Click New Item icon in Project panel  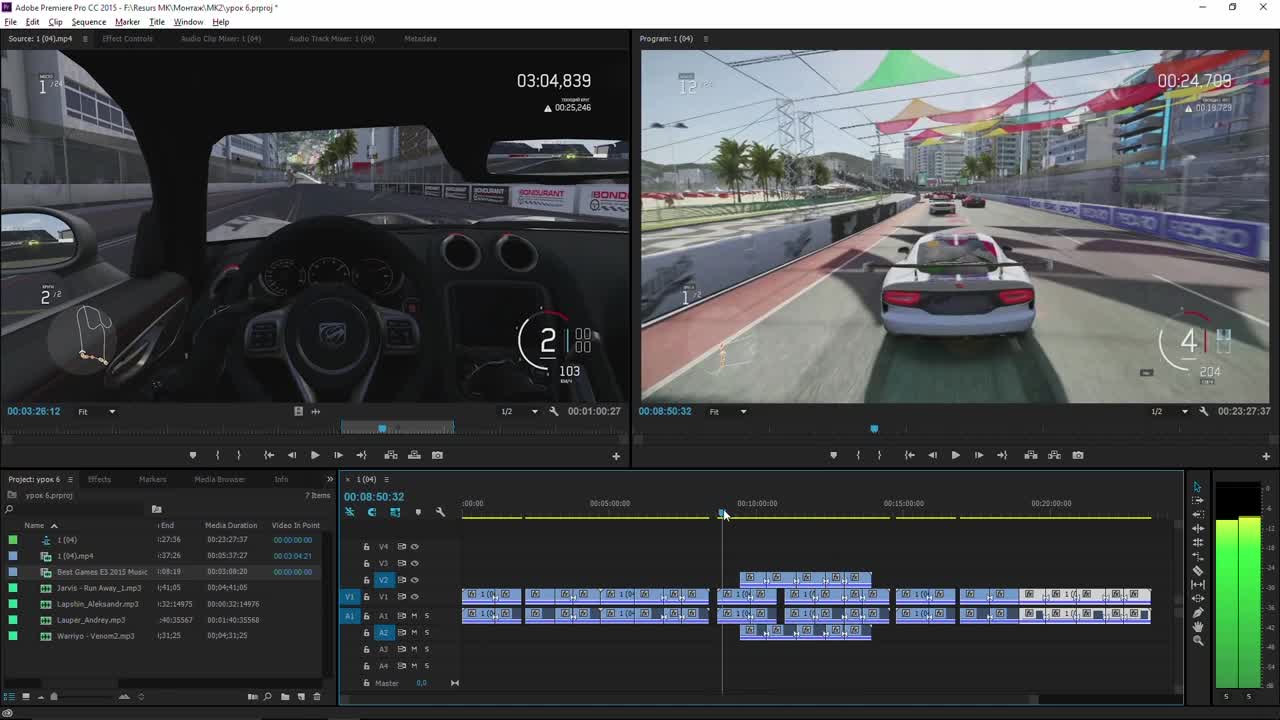pyautogui.click(x=301, y=696)
